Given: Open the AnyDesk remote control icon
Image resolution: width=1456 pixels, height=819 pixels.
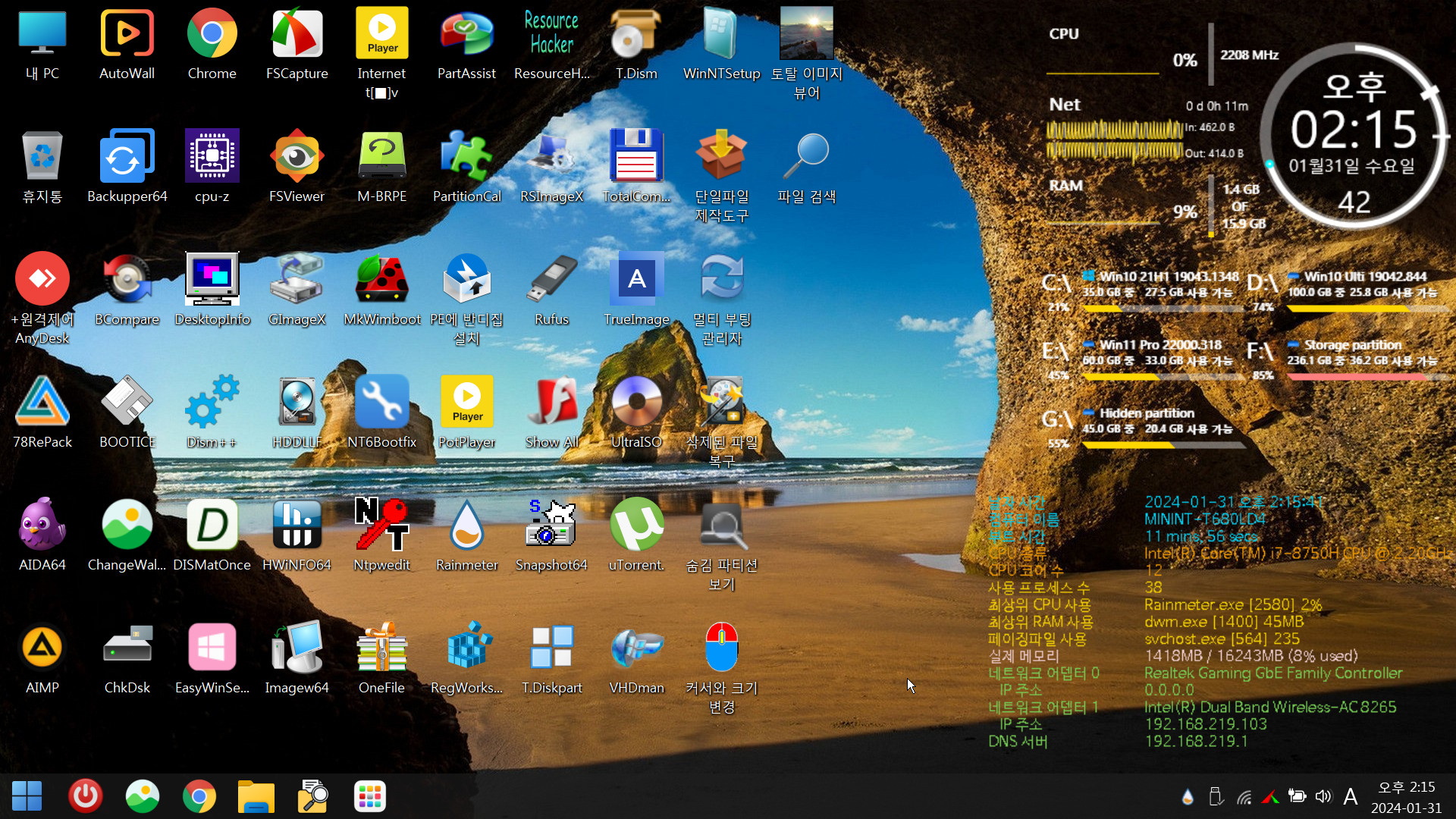Looking at the screenshot, I should (x=42, y=297).
